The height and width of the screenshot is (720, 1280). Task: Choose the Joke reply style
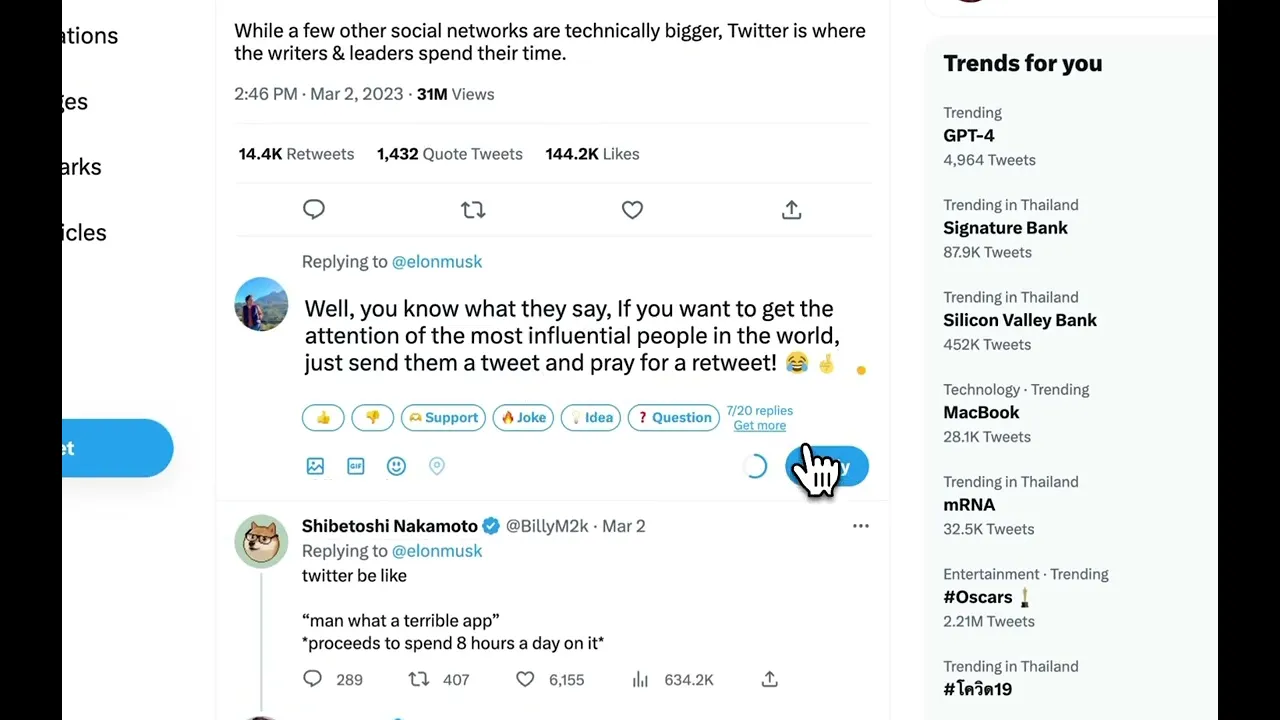[523, 418]
